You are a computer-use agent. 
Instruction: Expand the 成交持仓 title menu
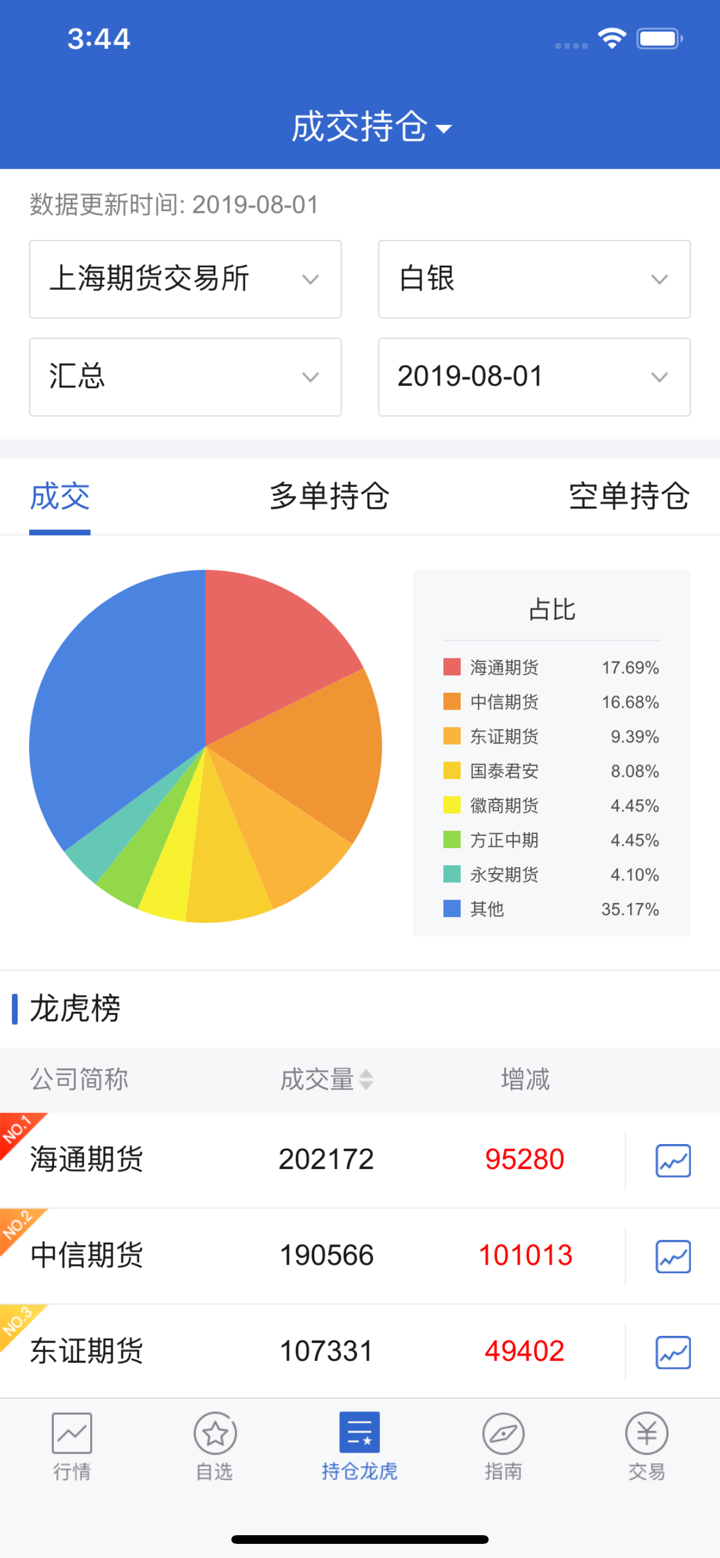371,128
